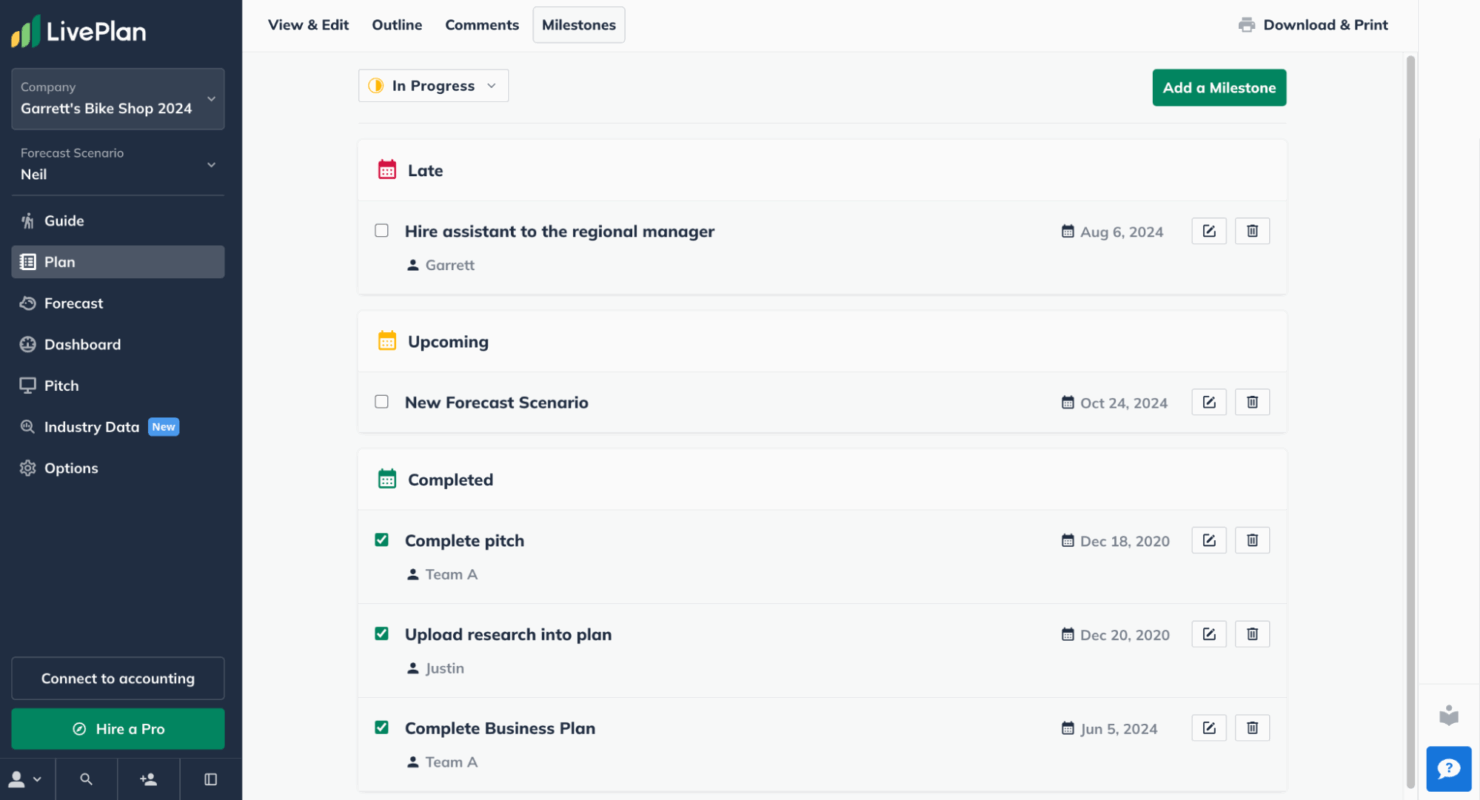The image size is (1480, 800).
Task: Open Dashboard in the sidebar
Action: (x=118, y=344)
